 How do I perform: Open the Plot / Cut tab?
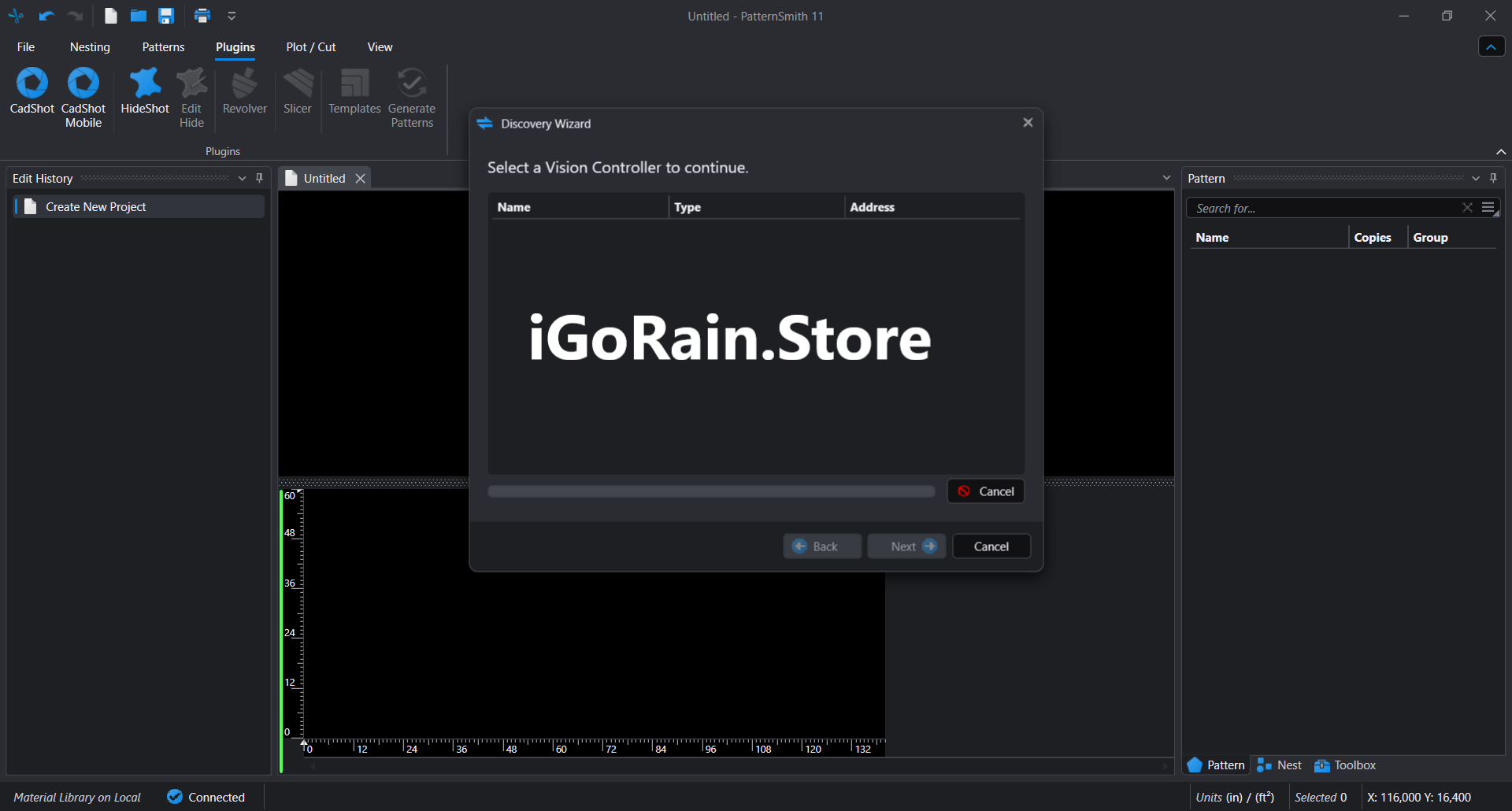(311, 47)
